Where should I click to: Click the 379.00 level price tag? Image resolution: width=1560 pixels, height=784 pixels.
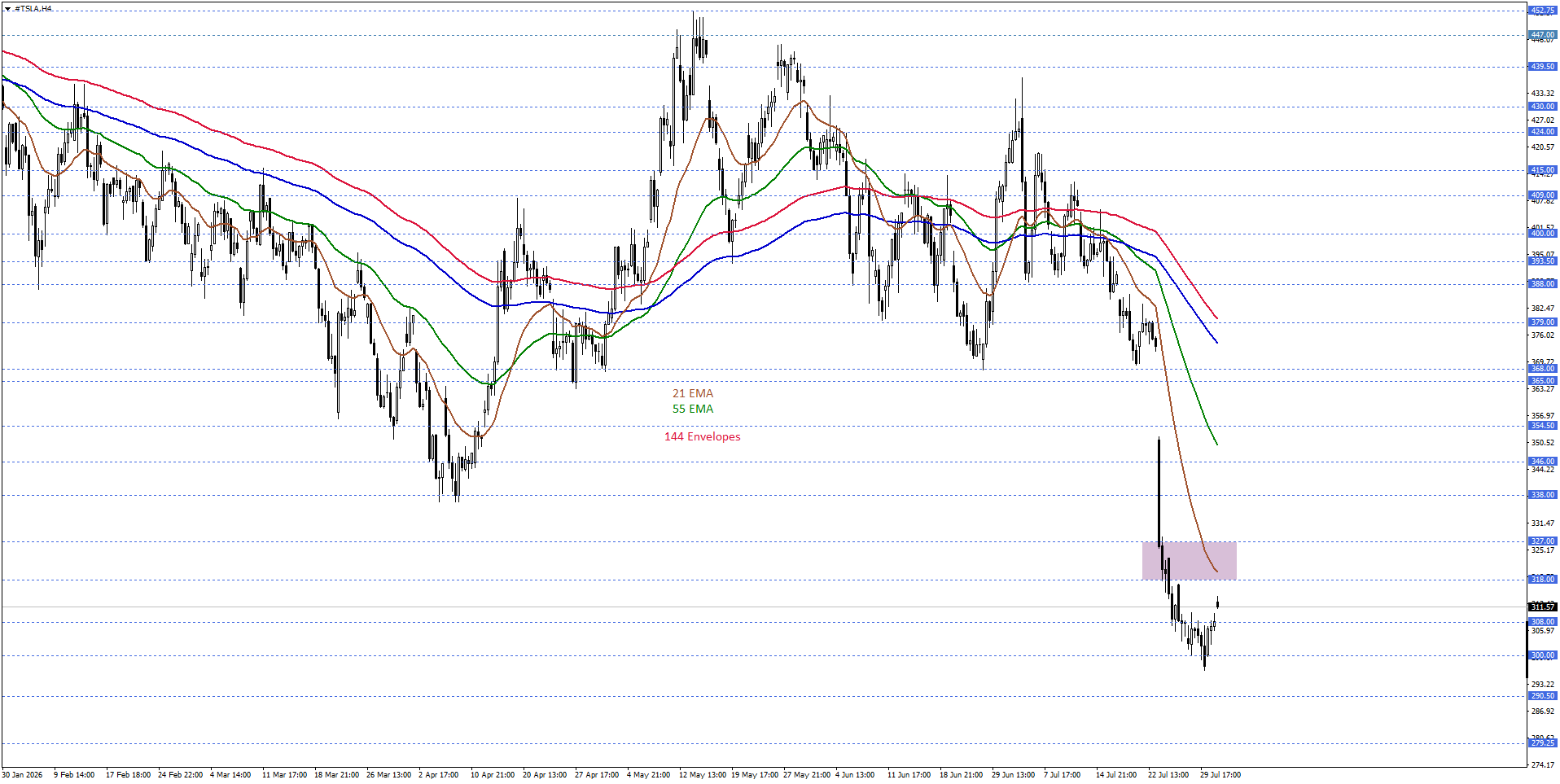1542,322
